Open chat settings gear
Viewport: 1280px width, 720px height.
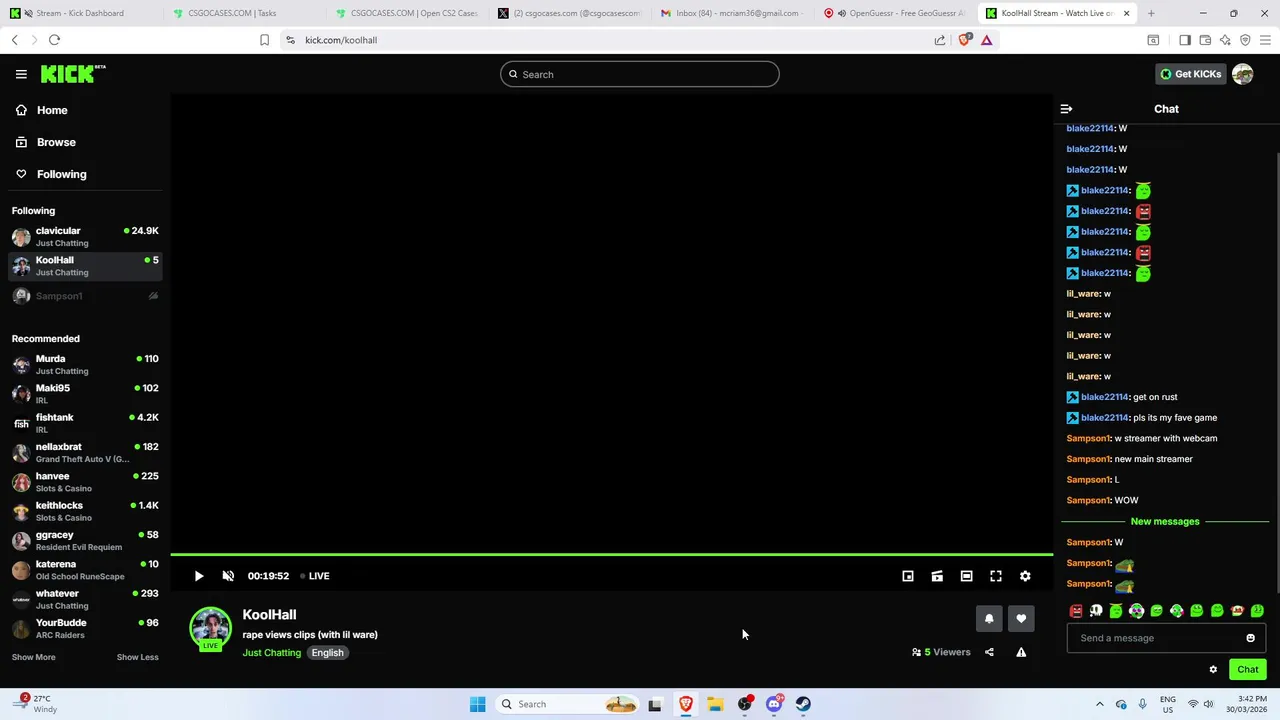1213,670
